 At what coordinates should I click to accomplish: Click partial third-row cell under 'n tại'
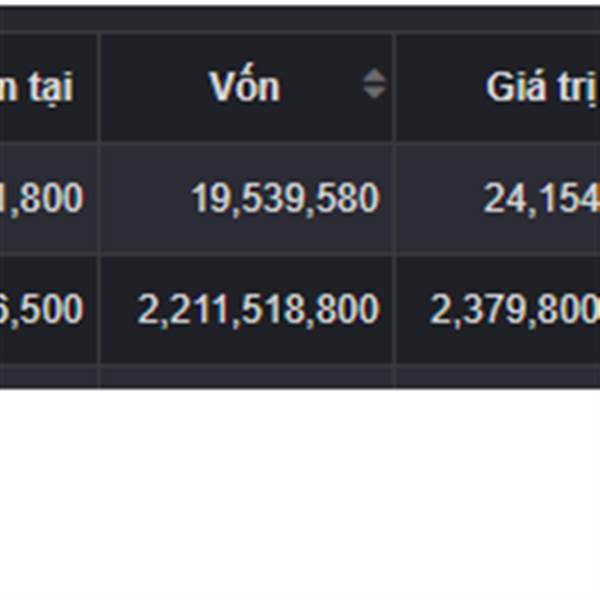coord(48,377)
